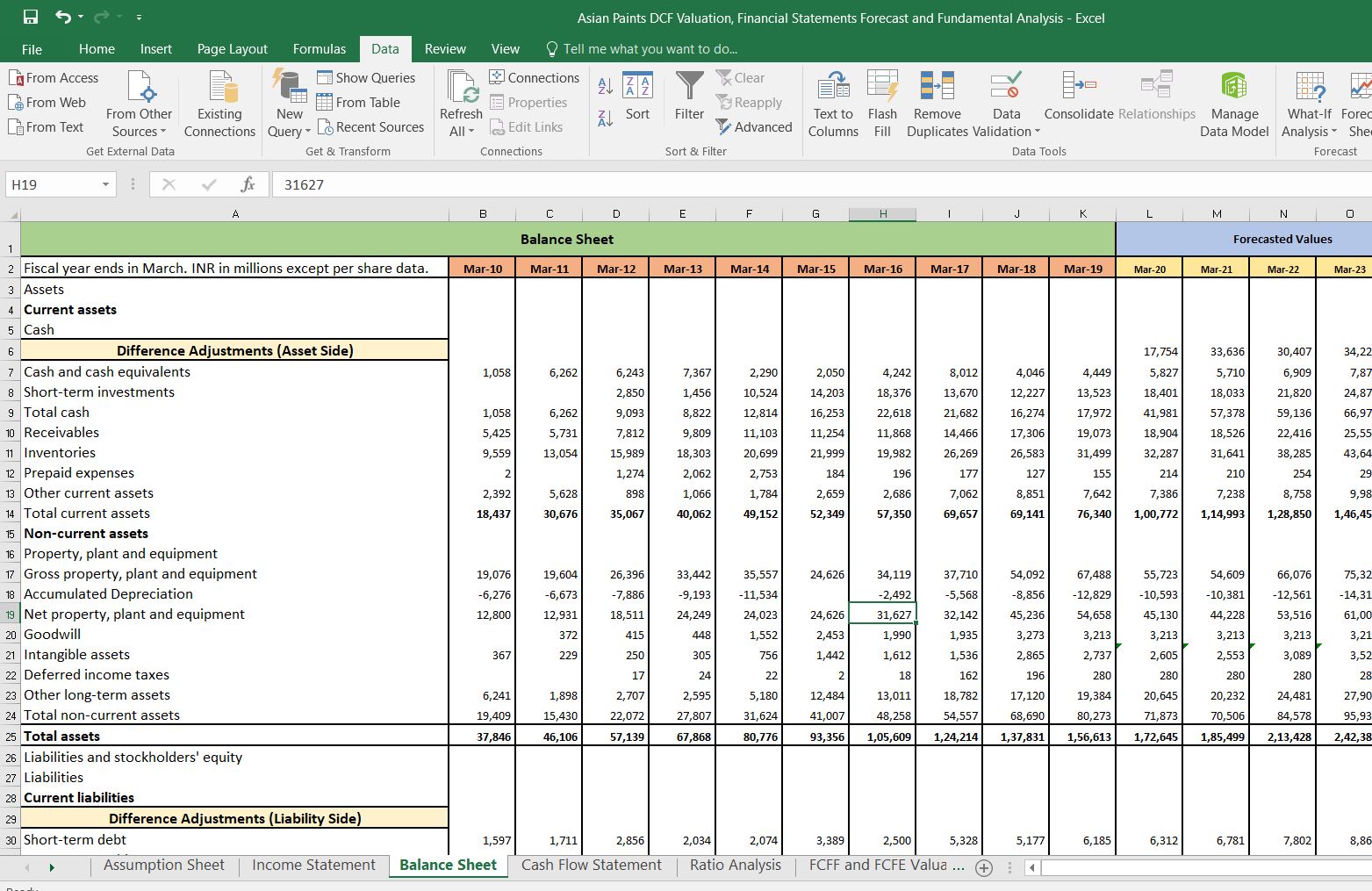Click the Save icon in the quick access toolbar
The width and height of the screenshot is (1372, 891).
point(31,17)
